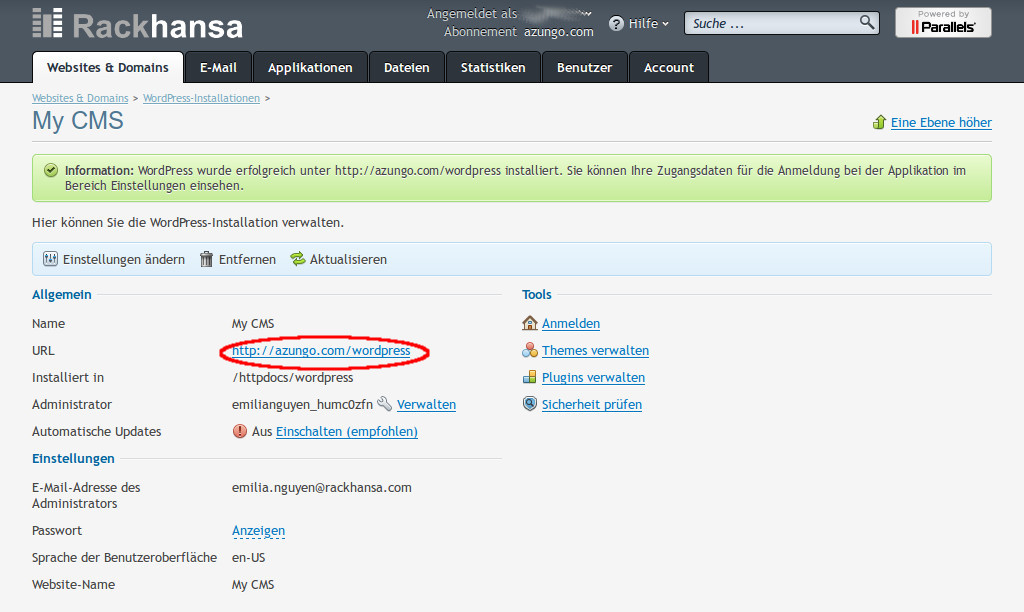Reveal password with the Anzeigen link
Image resolution: width=1024 pixels, height=612 pixels.
259,530
